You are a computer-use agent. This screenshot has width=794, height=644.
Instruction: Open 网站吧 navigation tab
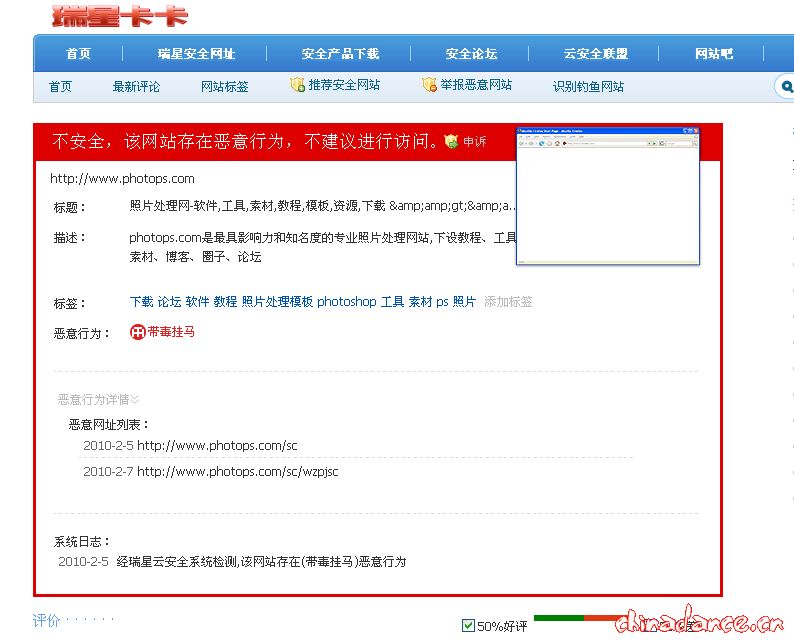click(714, 54)
